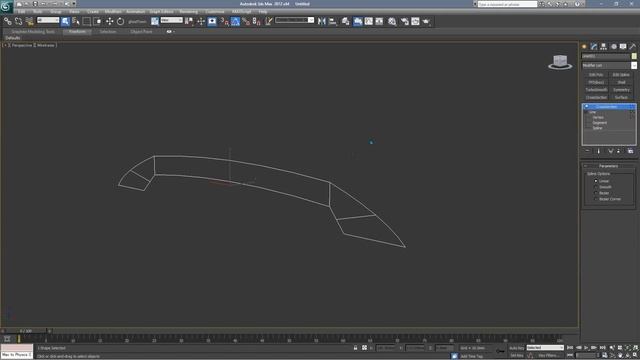Click the Surface modifier button

pyautogui.click(x=621, y=98)
